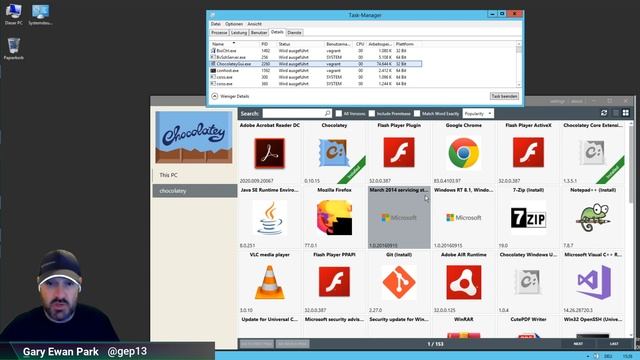Image resolution: width=640 pixels, height=360 pixels.
Task: Select the Microsoft Visual C++ Redistributable package
Action: (593, 282)
